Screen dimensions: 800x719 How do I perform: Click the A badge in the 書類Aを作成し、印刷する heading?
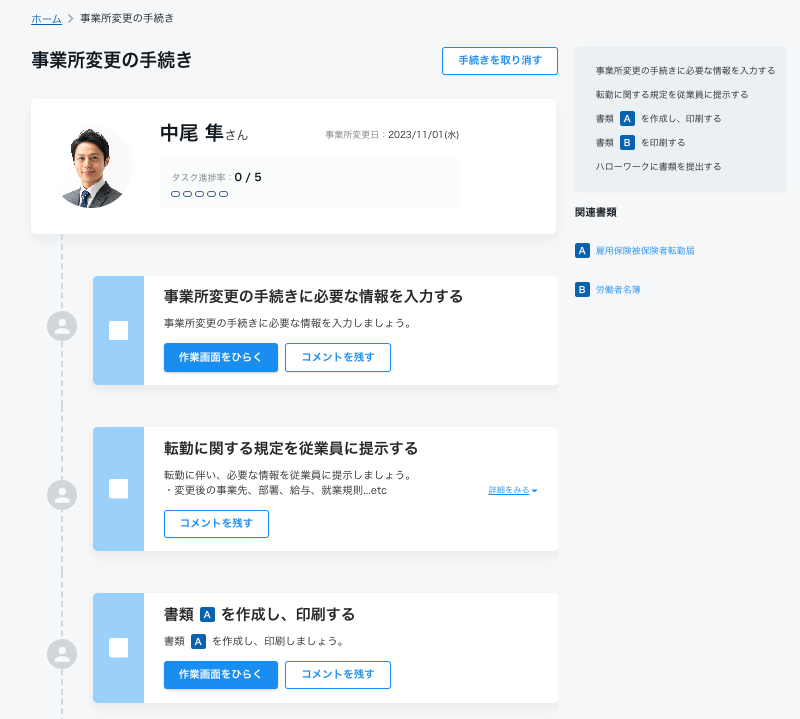[x=207, y=614]
